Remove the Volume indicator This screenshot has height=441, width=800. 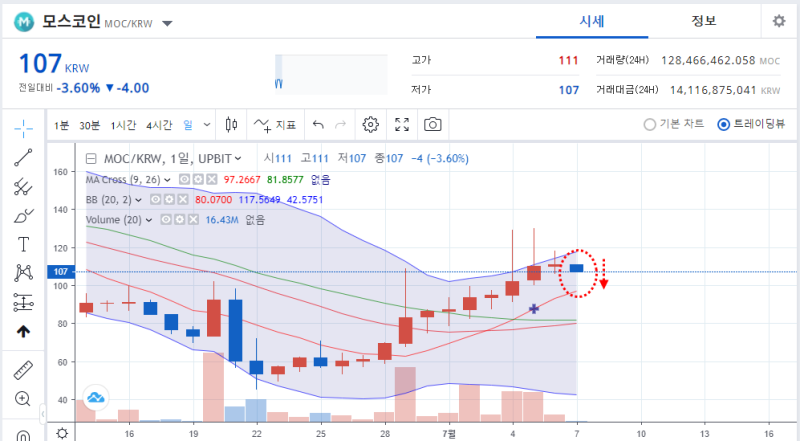[x=193, y=219]
